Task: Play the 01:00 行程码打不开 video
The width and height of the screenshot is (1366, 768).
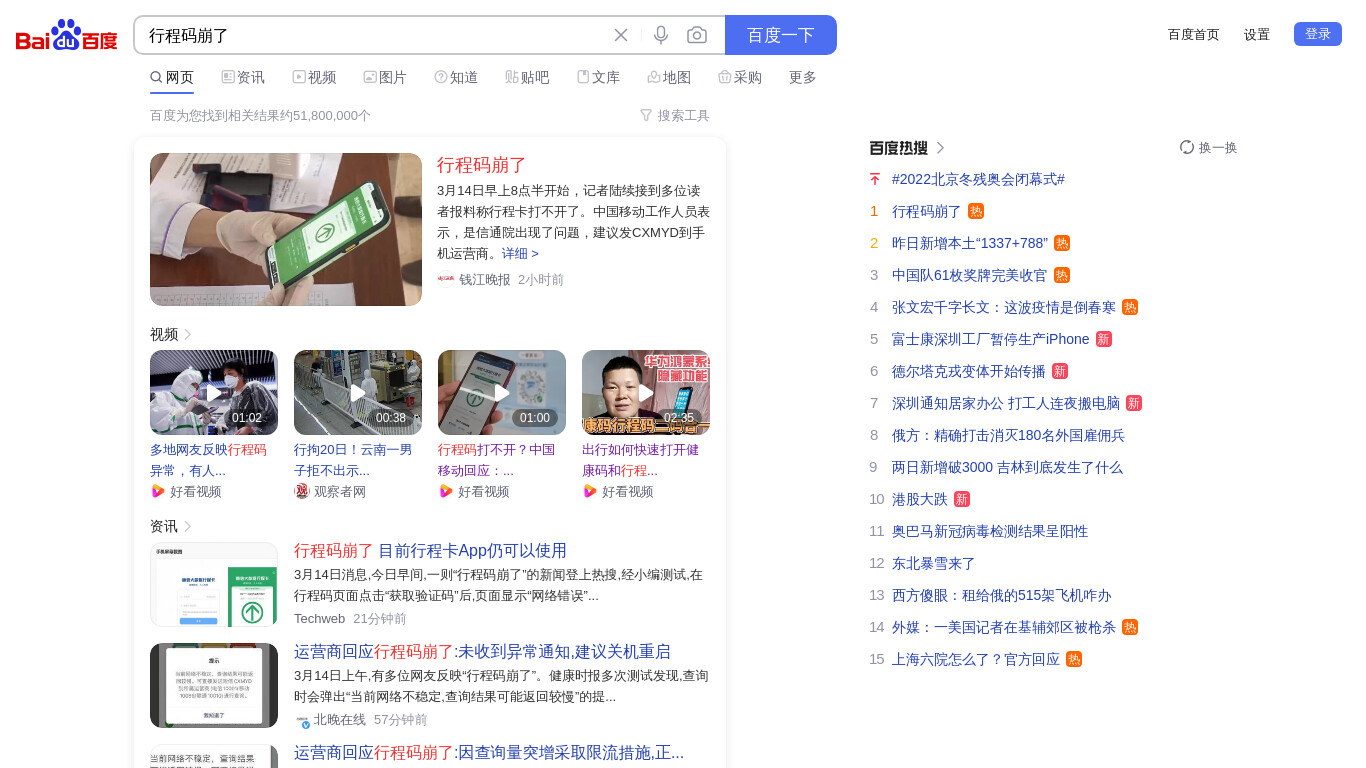Action: 502,392
